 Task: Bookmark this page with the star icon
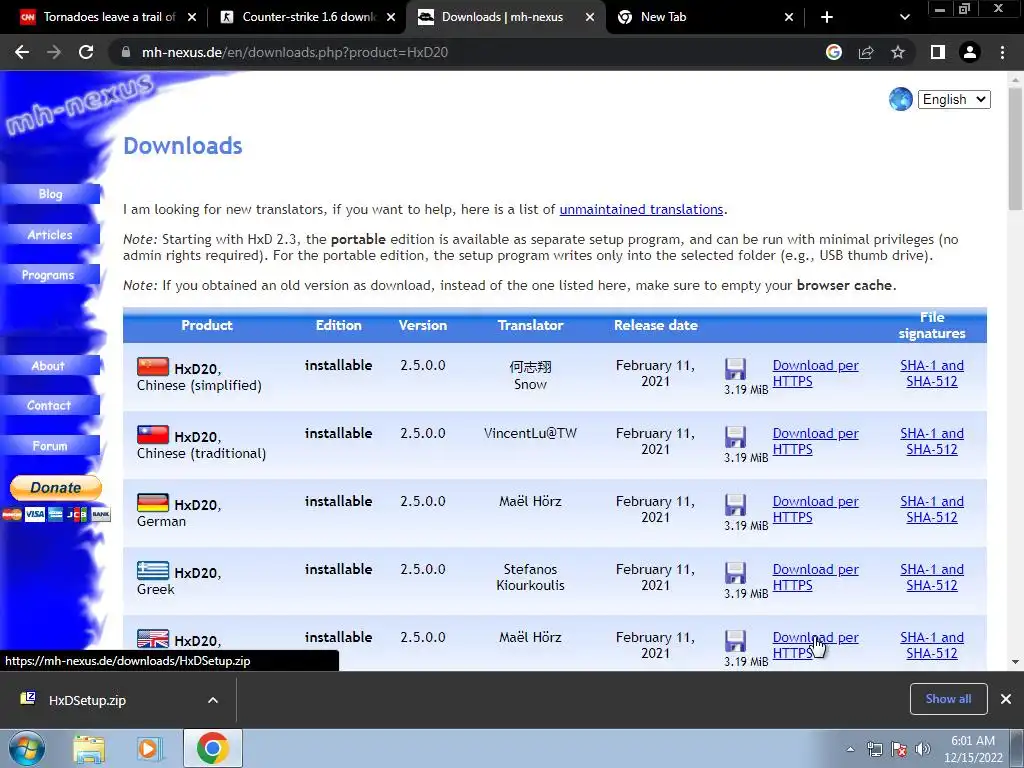(898, 52)
